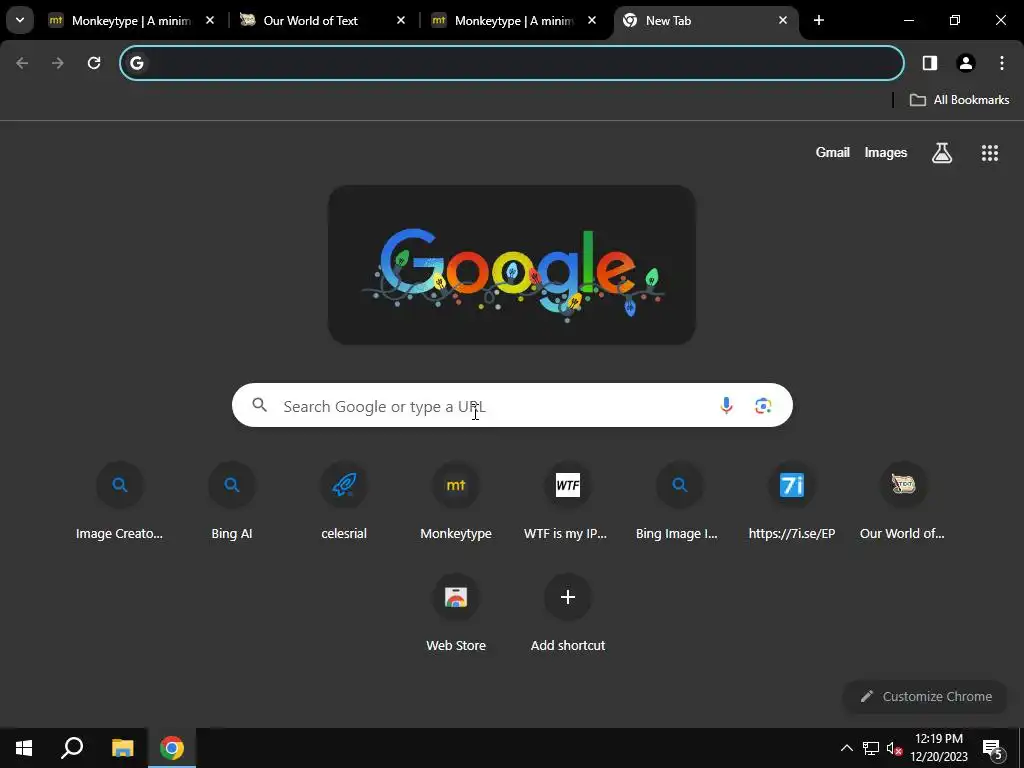Screen dimensions: 1024x768
Task: Open the Web Store shortcut
Action: [456, 614]
